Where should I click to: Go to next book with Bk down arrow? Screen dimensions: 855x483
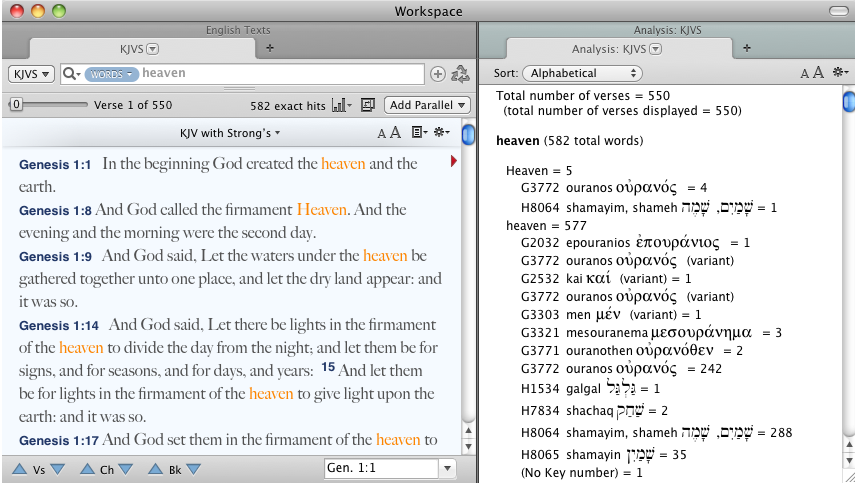tap(193, 469)
